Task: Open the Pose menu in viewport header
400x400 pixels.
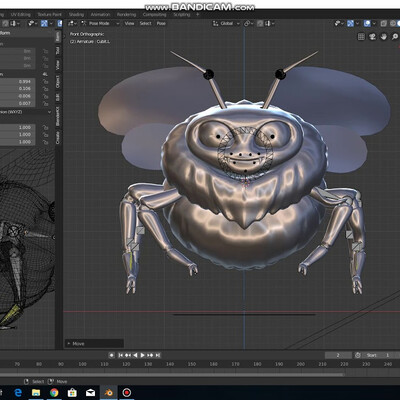Action: coord(161,23)
